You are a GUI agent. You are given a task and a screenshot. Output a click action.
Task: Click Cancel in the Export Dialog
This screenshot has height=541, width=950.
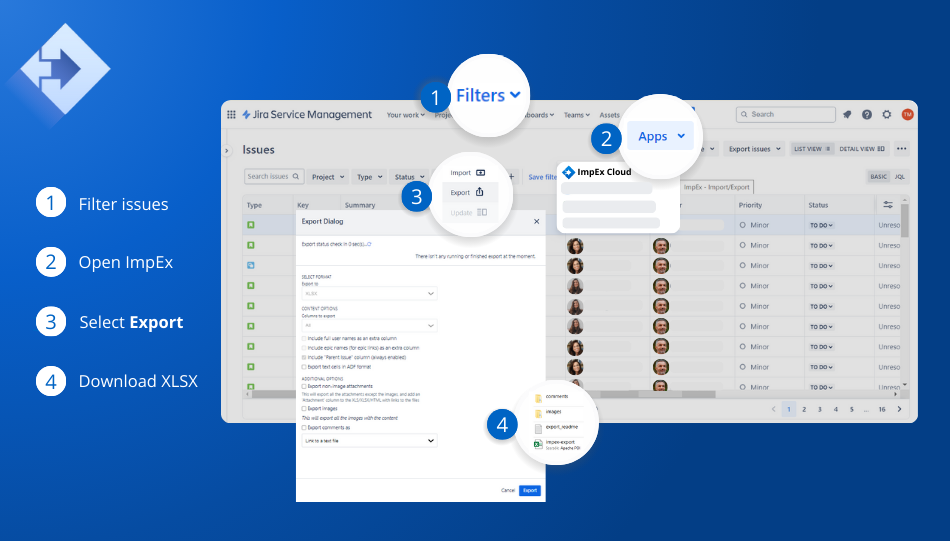pyautogui.click(x=508, y=490)
